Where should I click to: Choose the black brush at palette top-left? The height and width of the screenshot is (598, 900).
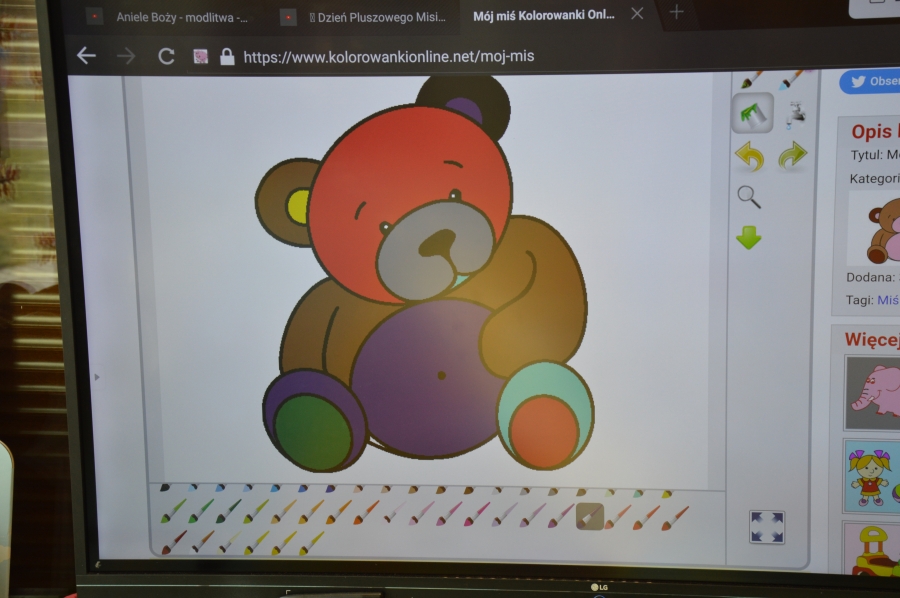165,488
